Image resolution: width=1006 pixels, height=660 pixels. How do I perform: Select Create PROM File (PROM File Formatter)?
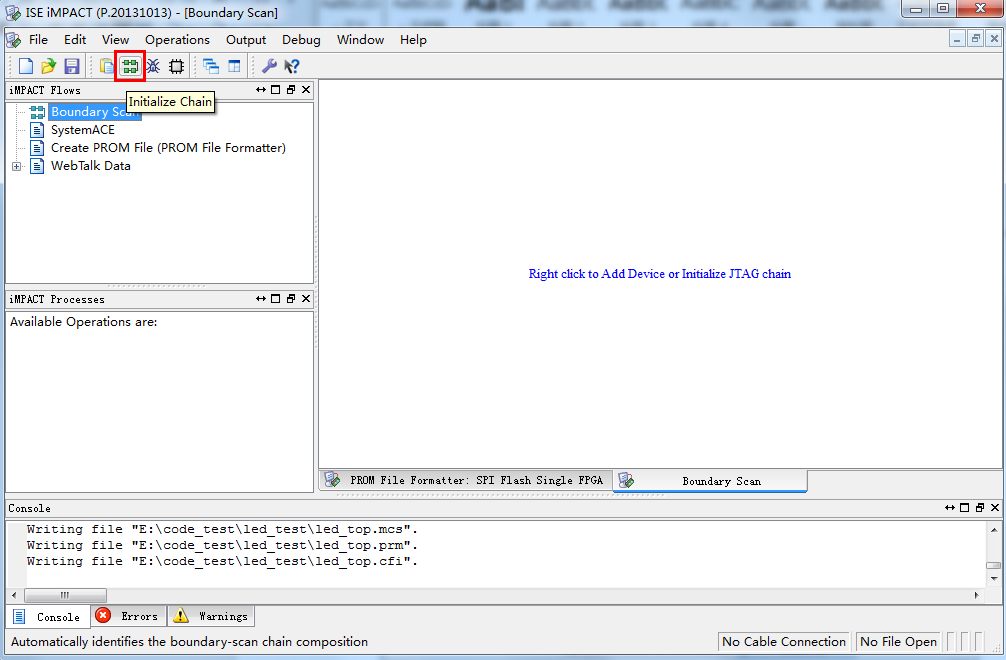(168, 148)
